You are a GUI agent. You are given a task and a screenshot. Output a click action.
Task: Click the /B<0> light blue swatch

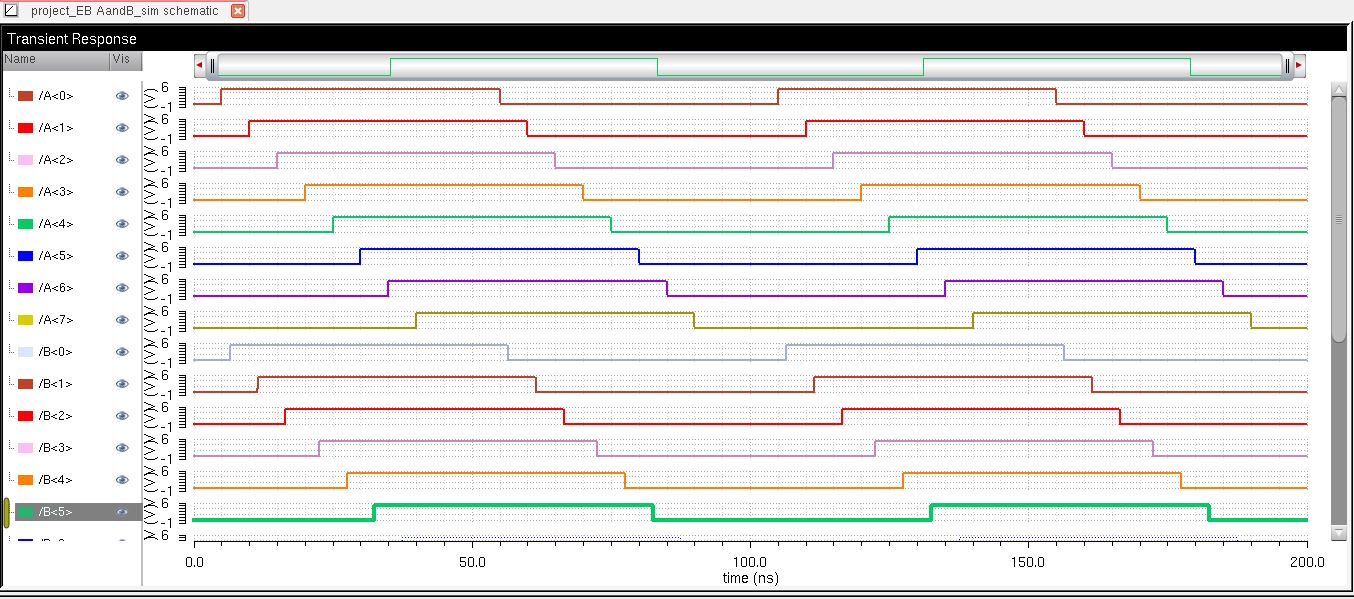pyautogui.click(x=26, y=352)
